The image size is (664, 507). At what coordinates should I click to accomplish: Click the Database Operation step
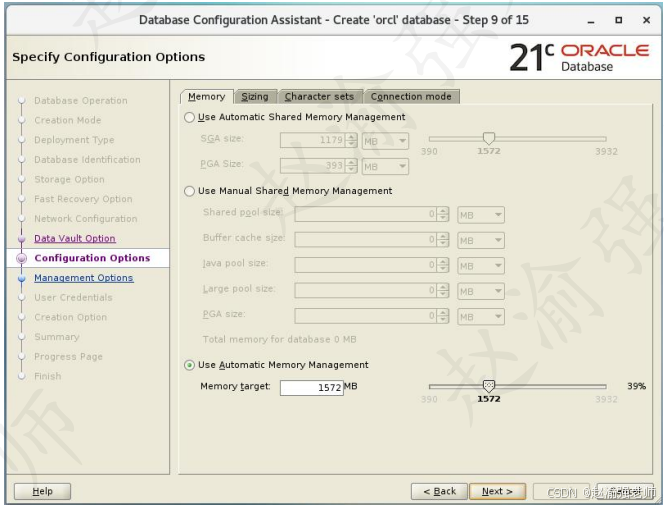pyautogui.click(x=81, y=101)
